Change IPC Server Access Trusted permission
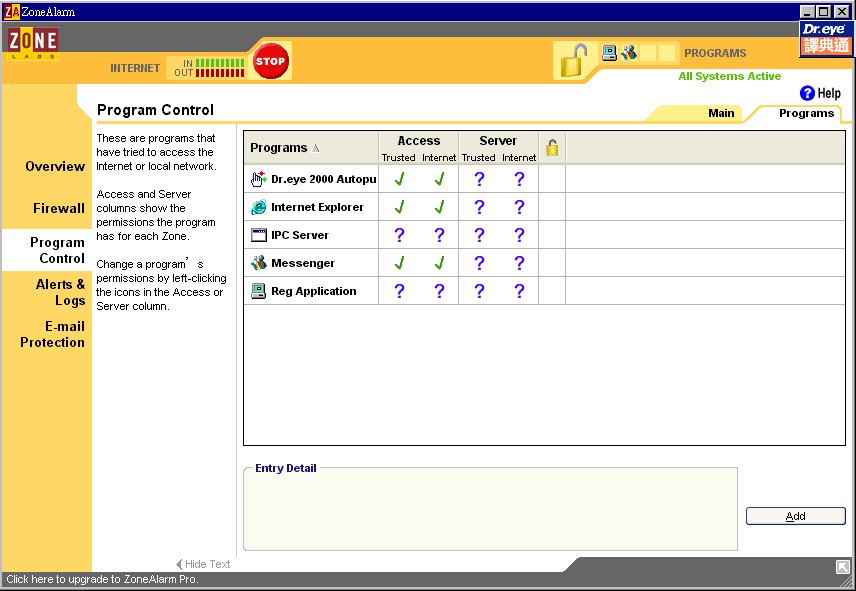 point(399,235)
